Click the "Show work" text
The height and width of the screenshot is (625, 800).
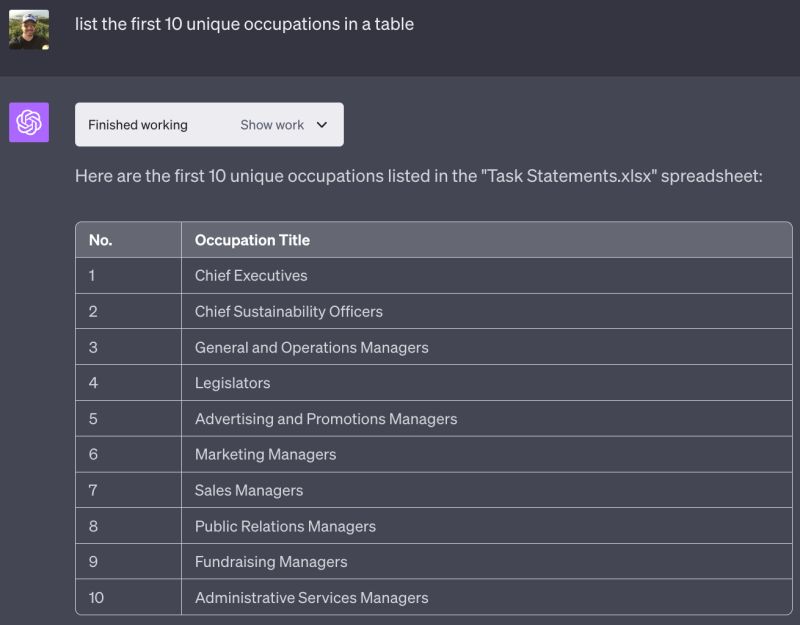[272, 125]
